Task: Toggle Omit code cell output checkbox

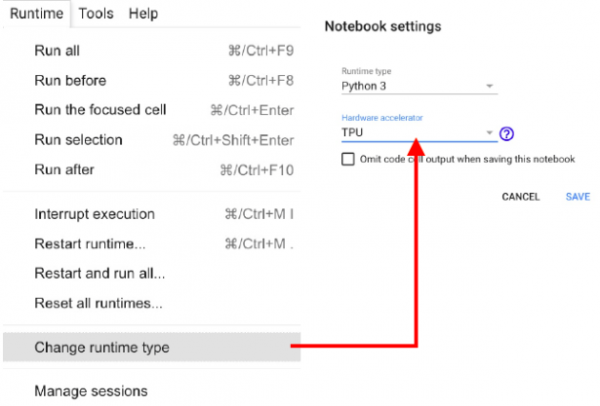Action: [348, 159]
